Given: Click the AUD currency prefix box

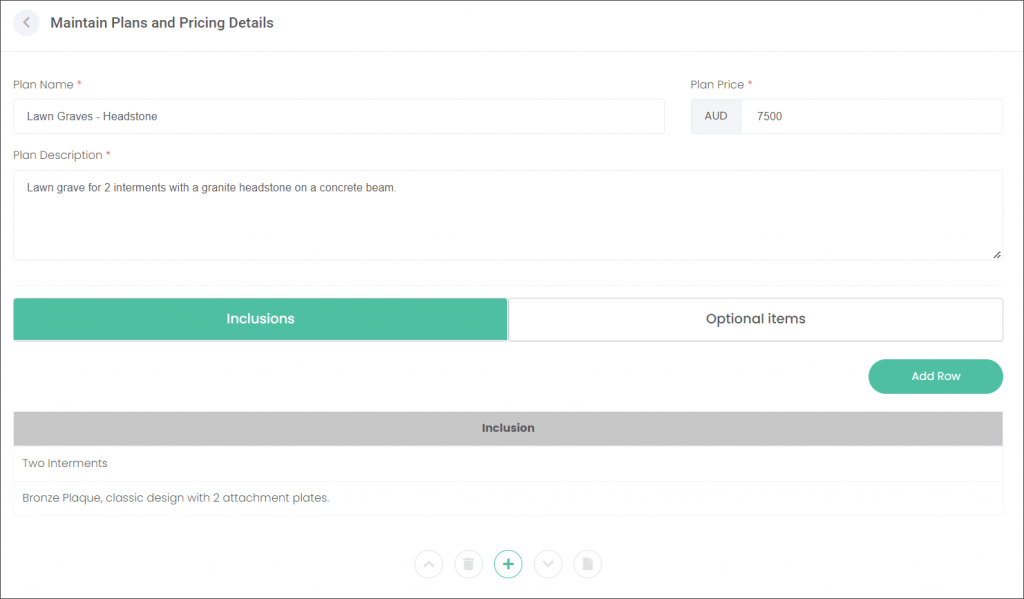Looking at the screenshot, I should 716,116.
